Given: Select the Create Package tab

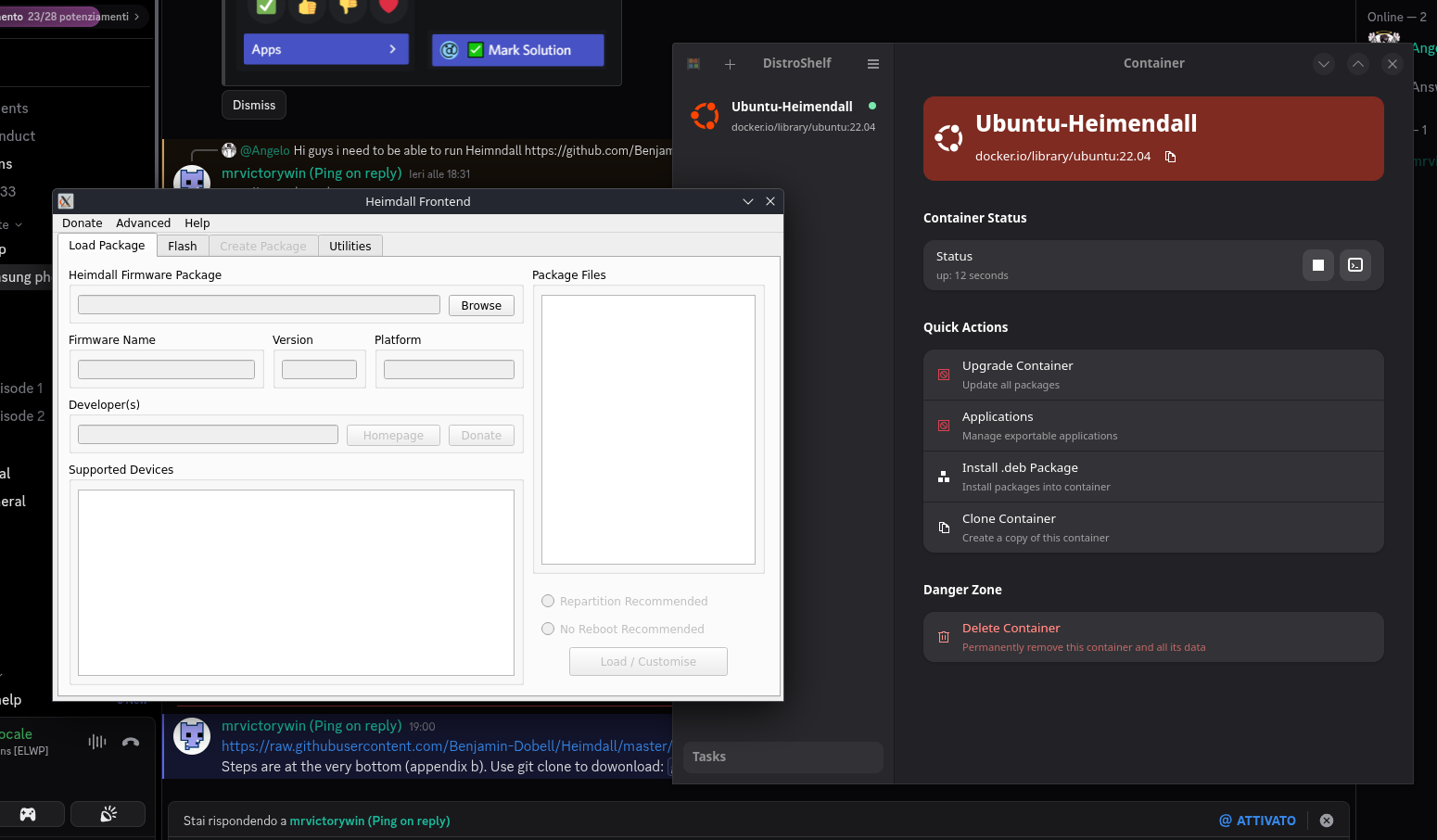Looking at the screenshot, I should (263, 246).
